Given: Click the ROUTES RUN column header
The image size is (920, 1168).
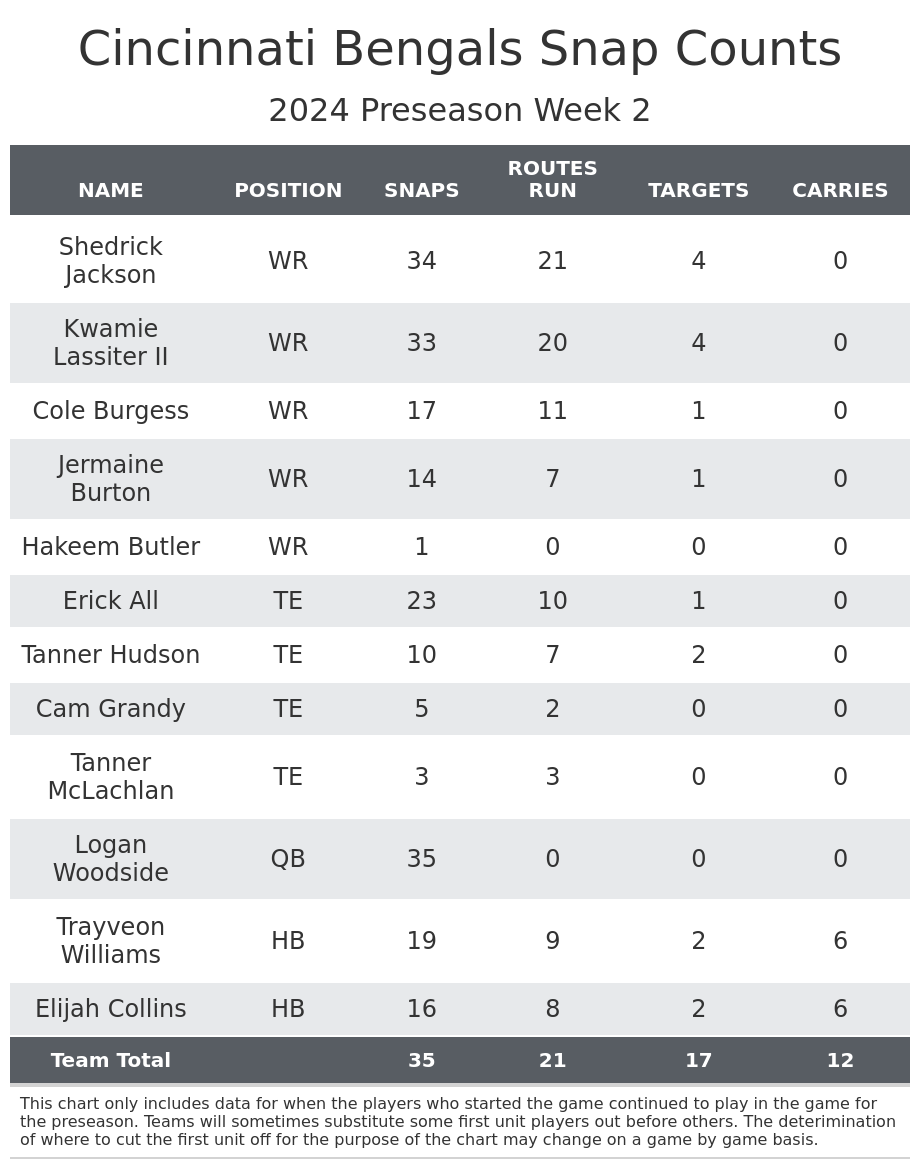Looking at the screenshot, I should (552, 180).
